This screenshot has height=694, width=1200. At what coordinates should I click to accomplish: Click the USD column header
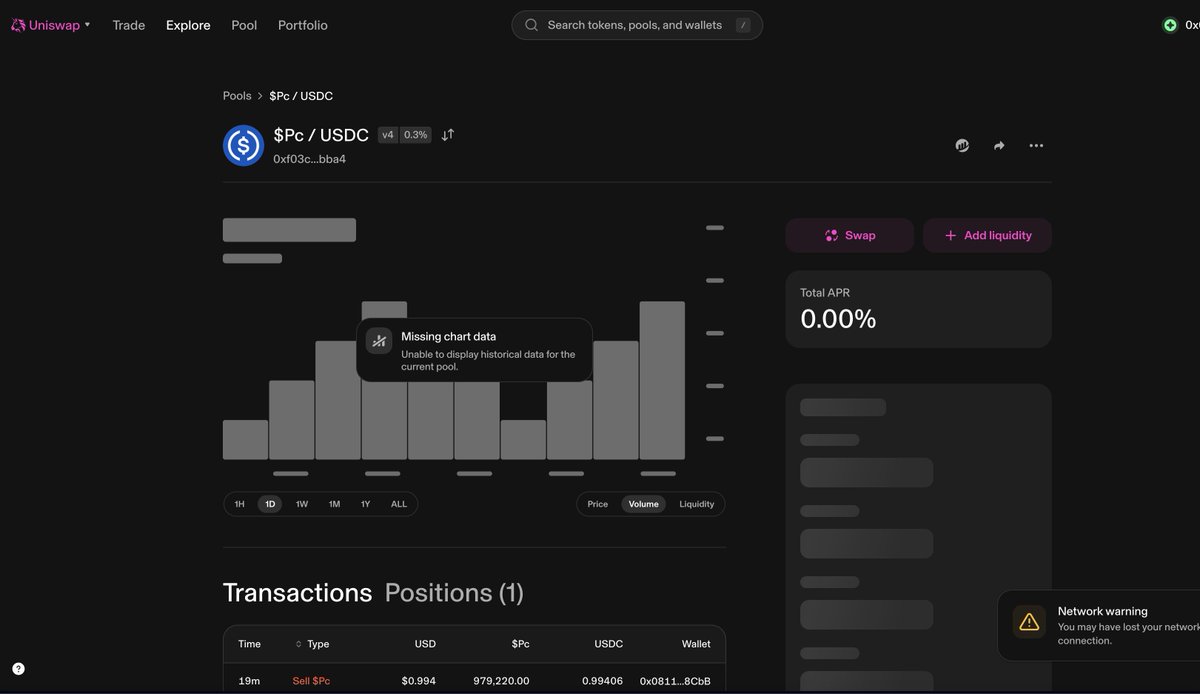pos(425,644)
